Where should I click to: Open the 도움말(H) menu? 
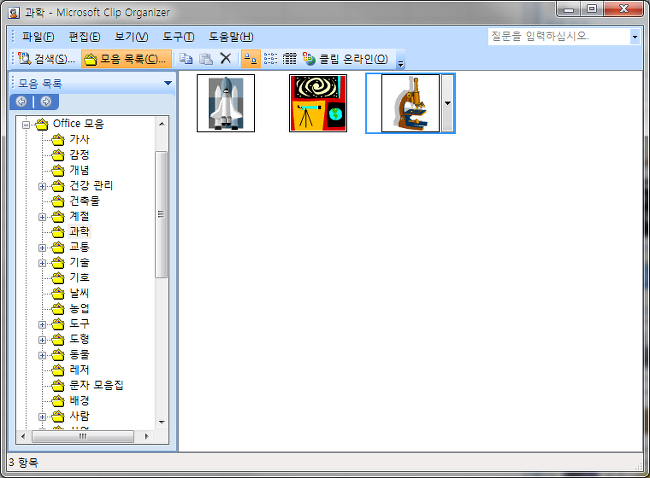click(x=231, y=37)
